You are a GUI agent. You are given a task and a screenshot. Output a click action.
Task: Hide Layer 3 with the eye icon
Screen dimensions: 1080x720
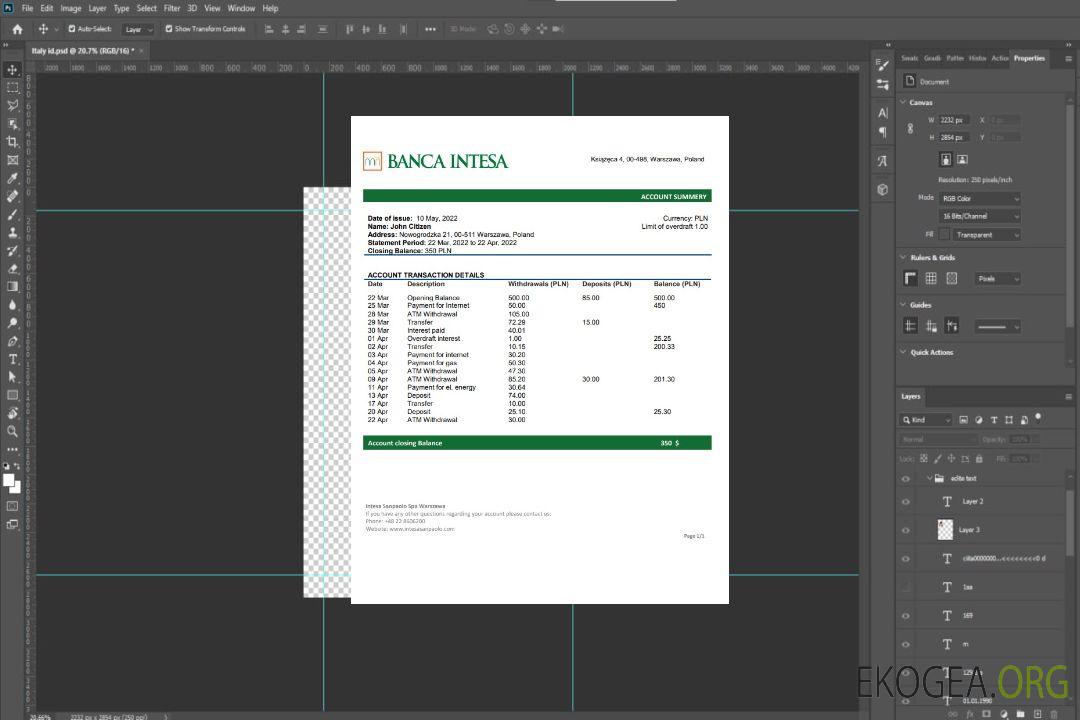[906, 531]
